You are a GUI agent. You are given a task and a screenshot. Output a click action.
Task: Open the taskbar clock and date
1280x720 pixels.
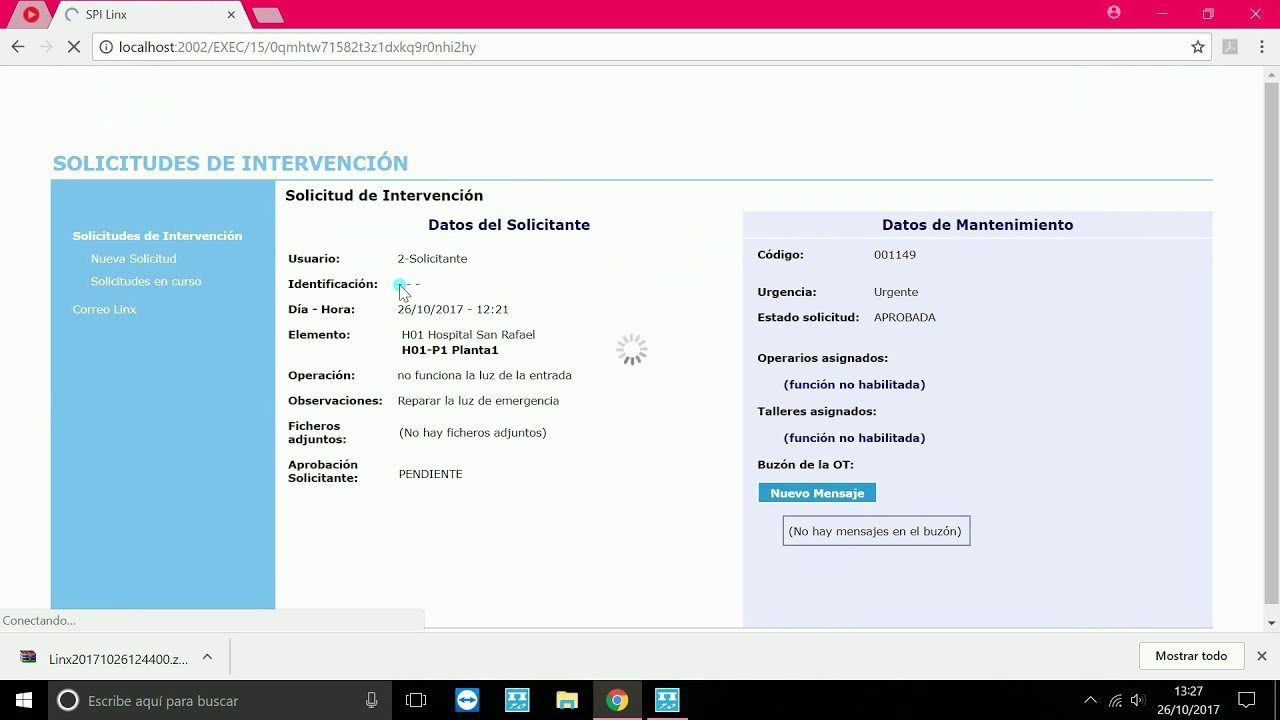pos(1188,700)
